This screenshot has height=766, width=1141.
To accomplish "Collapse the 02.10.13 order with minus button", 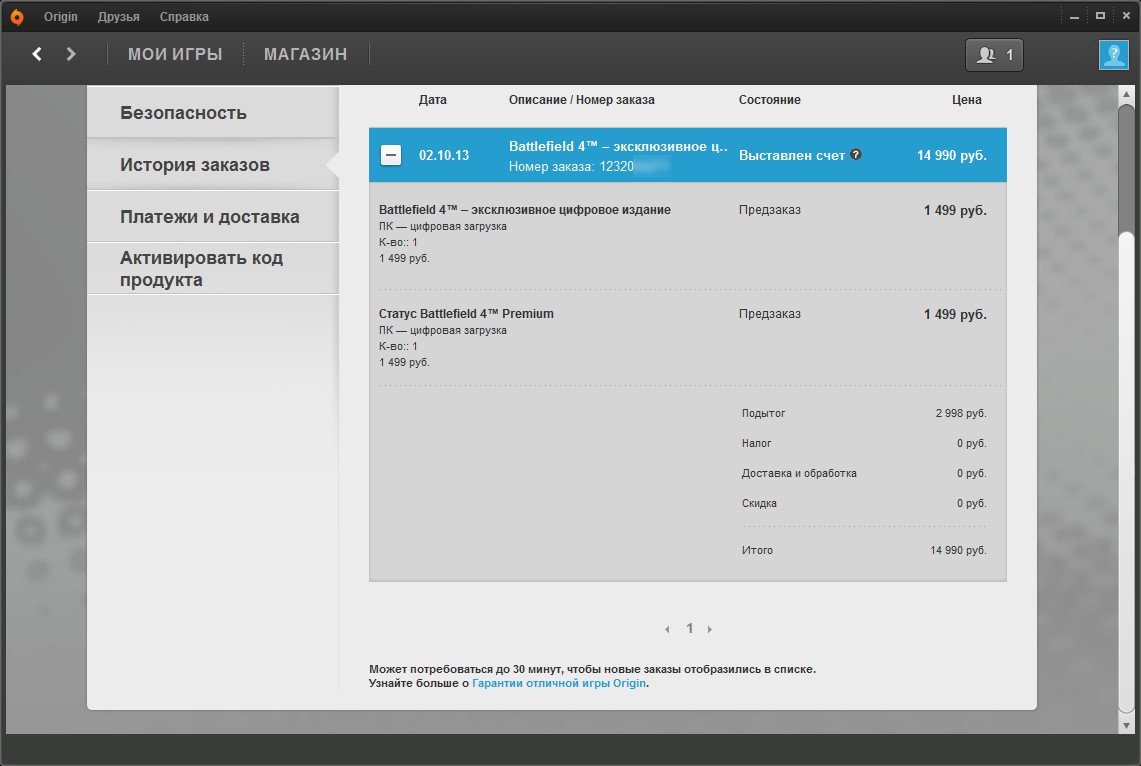I will [x=391, y=155].
